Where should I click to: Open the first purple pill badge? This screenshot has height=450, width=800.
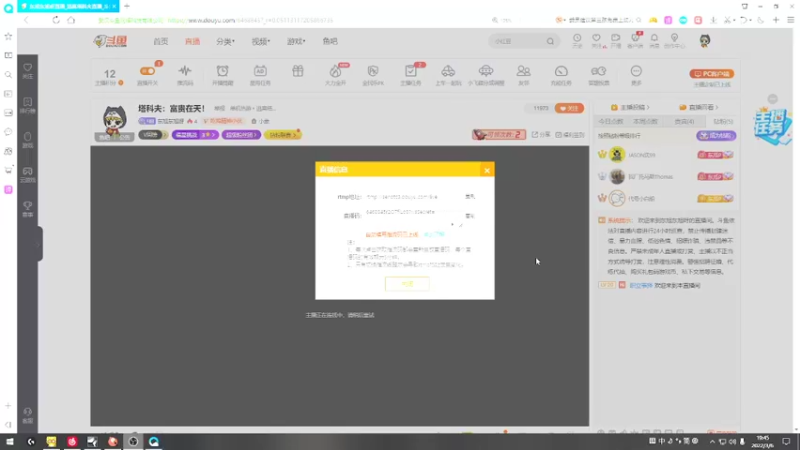(195, 135)
